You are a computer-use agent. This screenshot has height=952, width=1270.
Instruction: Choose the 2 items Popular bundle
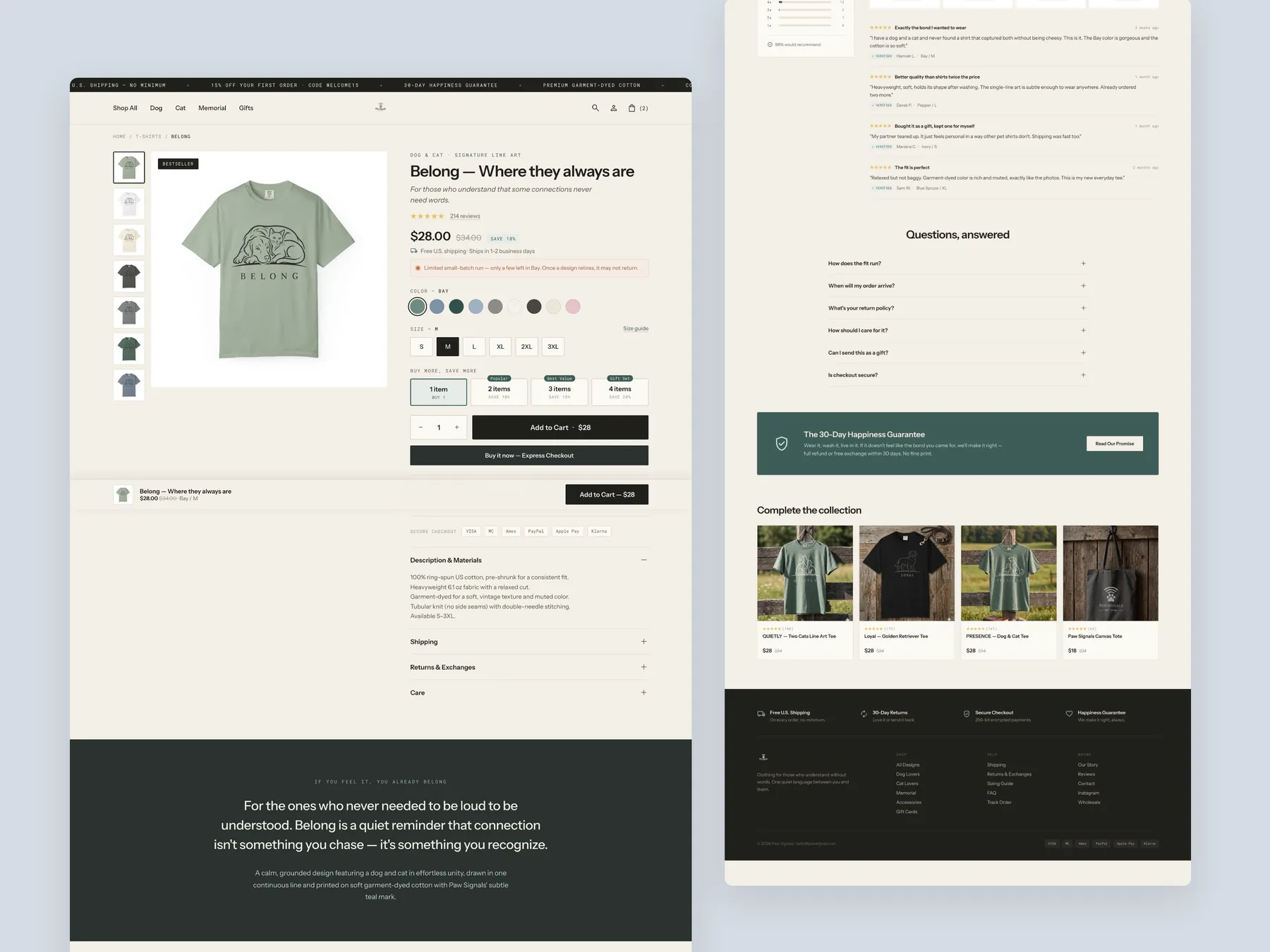pos(499,391)
